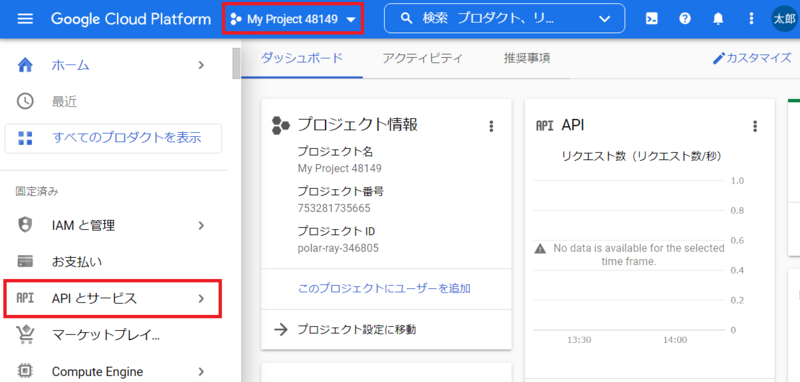Click the プロジェクト情報 hexagon icon

tap(281, 125)
